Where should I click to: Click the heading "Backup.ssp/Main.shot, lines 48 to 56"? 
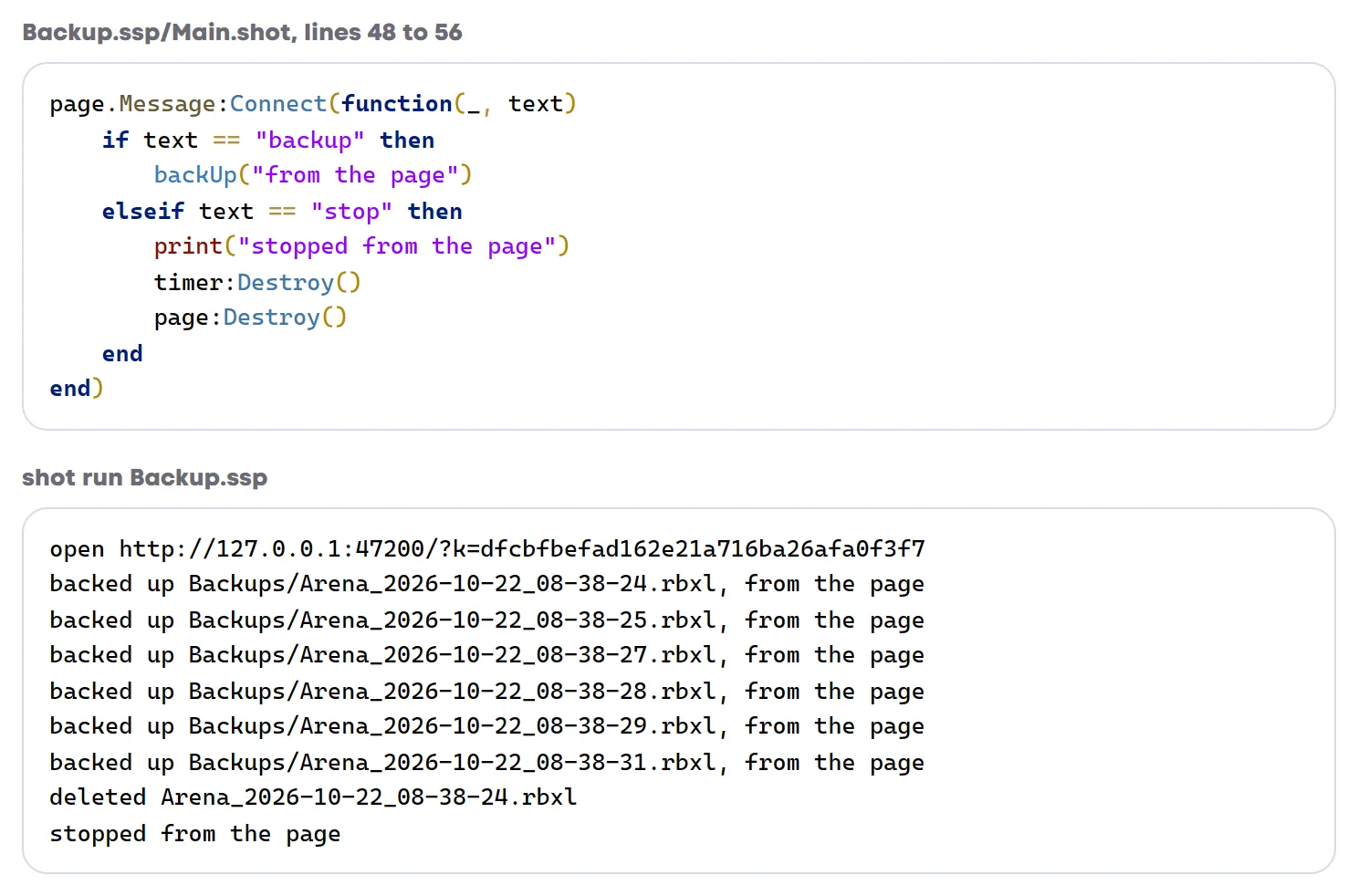pyautogui.click(x=242, y=33)
